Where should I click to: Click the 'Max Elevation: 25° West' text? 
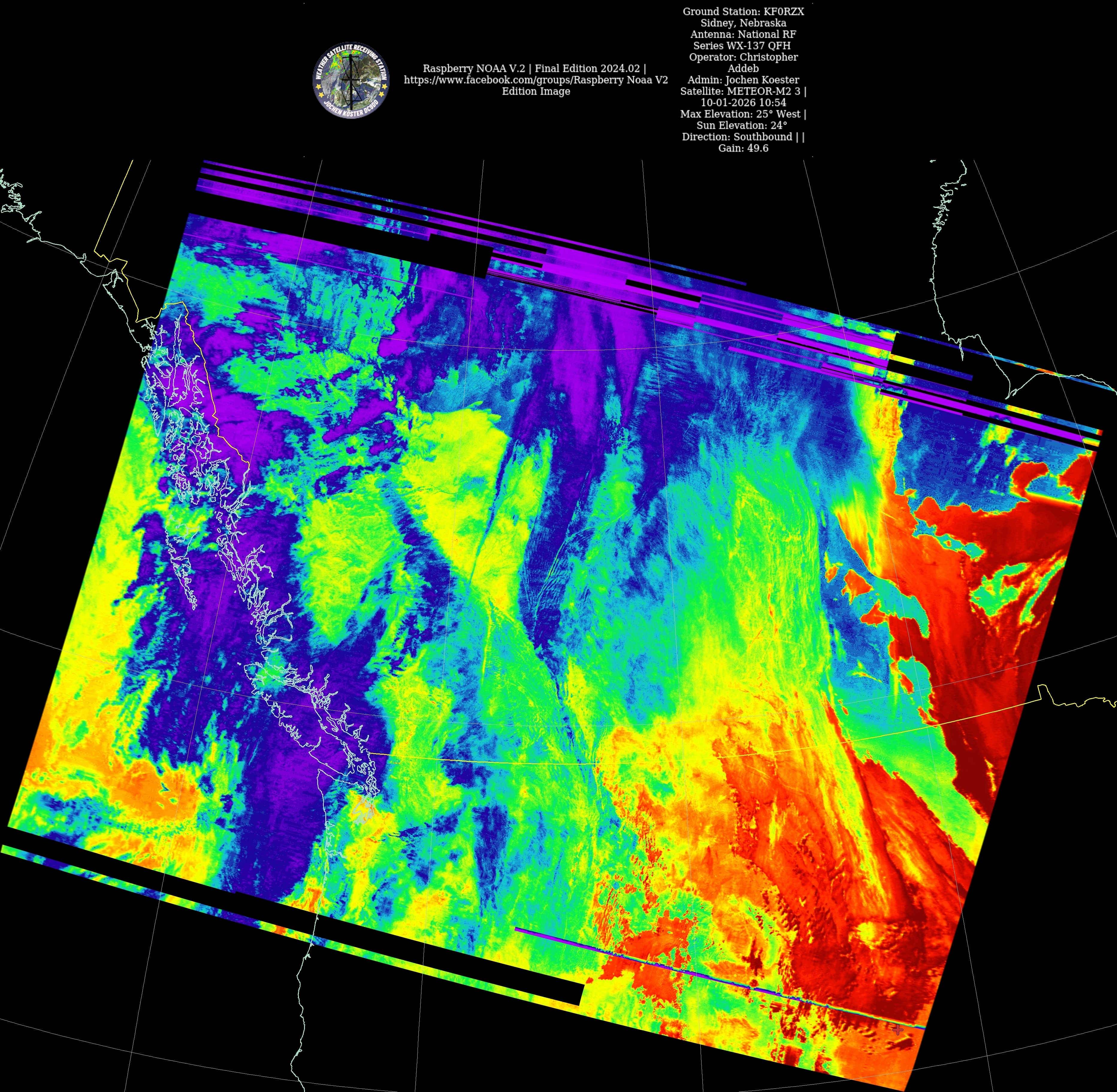point(743,115)
